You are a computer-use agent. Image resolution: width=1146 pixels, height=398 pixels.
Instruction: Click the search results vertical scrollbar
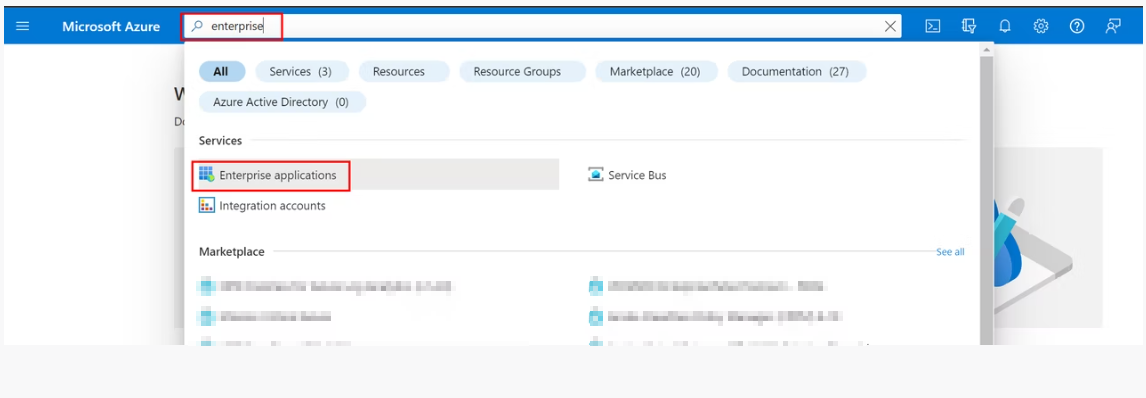point(986,201)
